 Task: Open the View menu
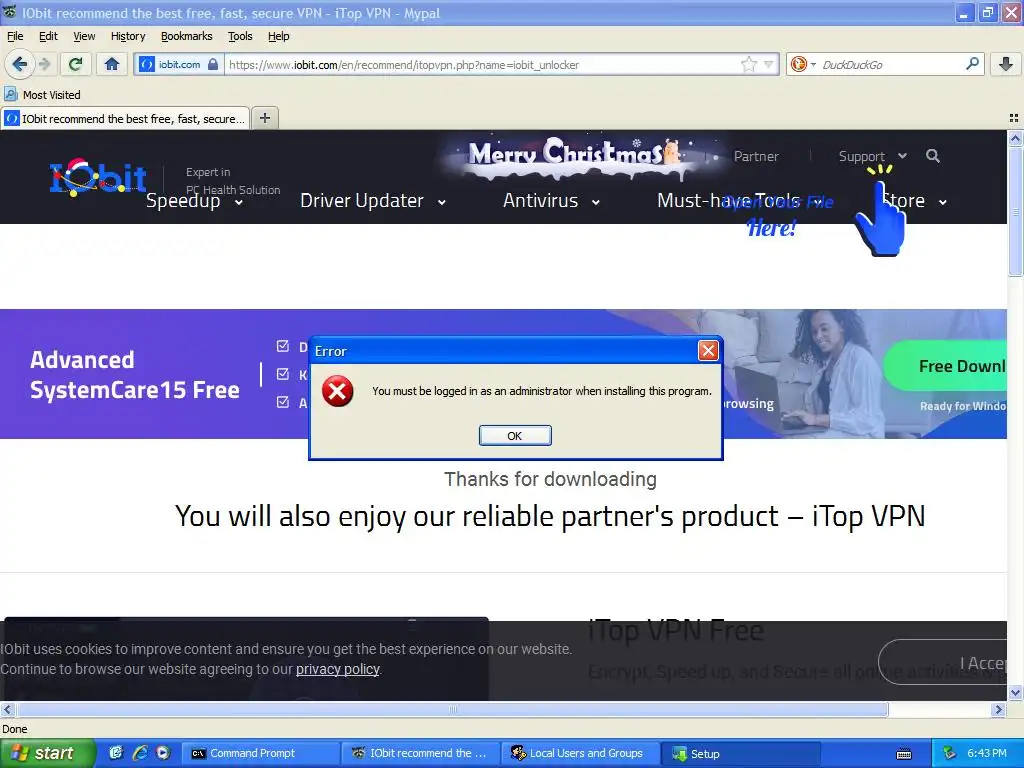[84, 36]
